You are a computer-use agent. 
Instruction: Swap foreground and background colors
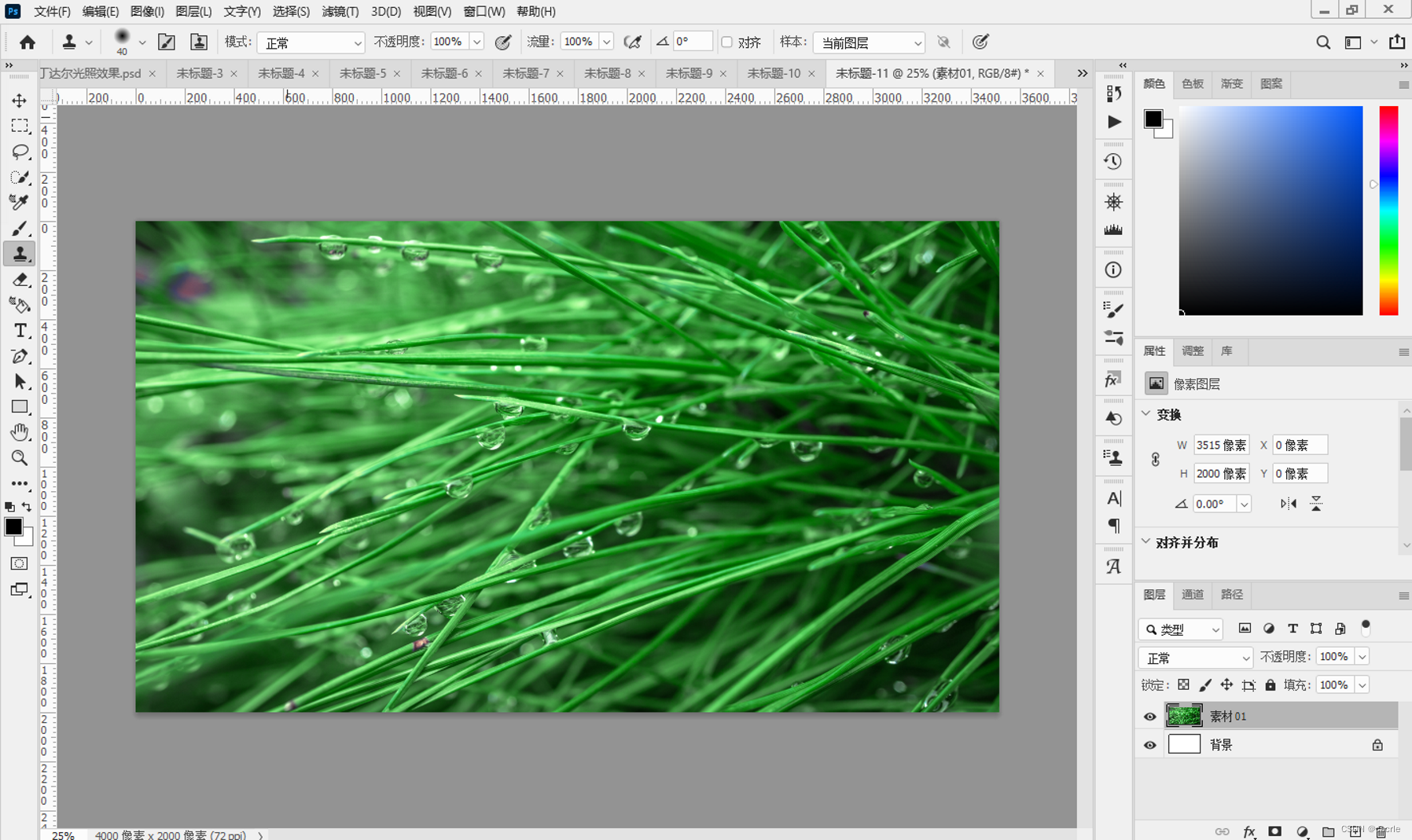tap(27, 507)
